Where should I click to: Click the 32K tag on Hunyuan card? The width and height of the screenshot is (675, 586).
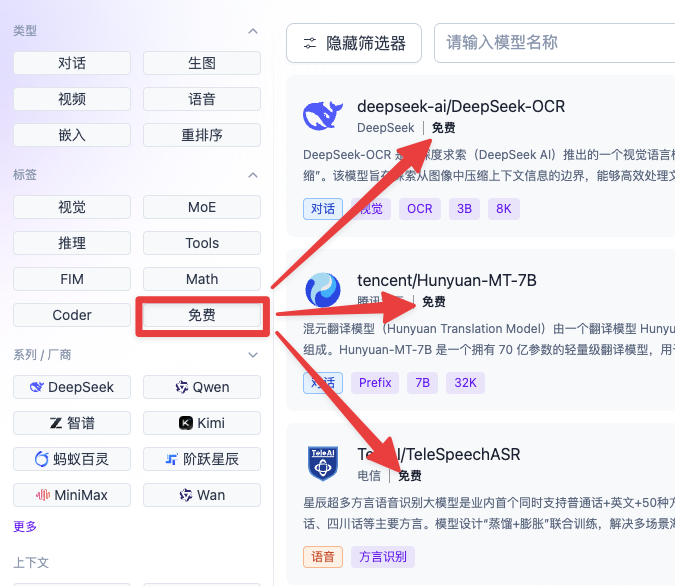tap(465, 383)
